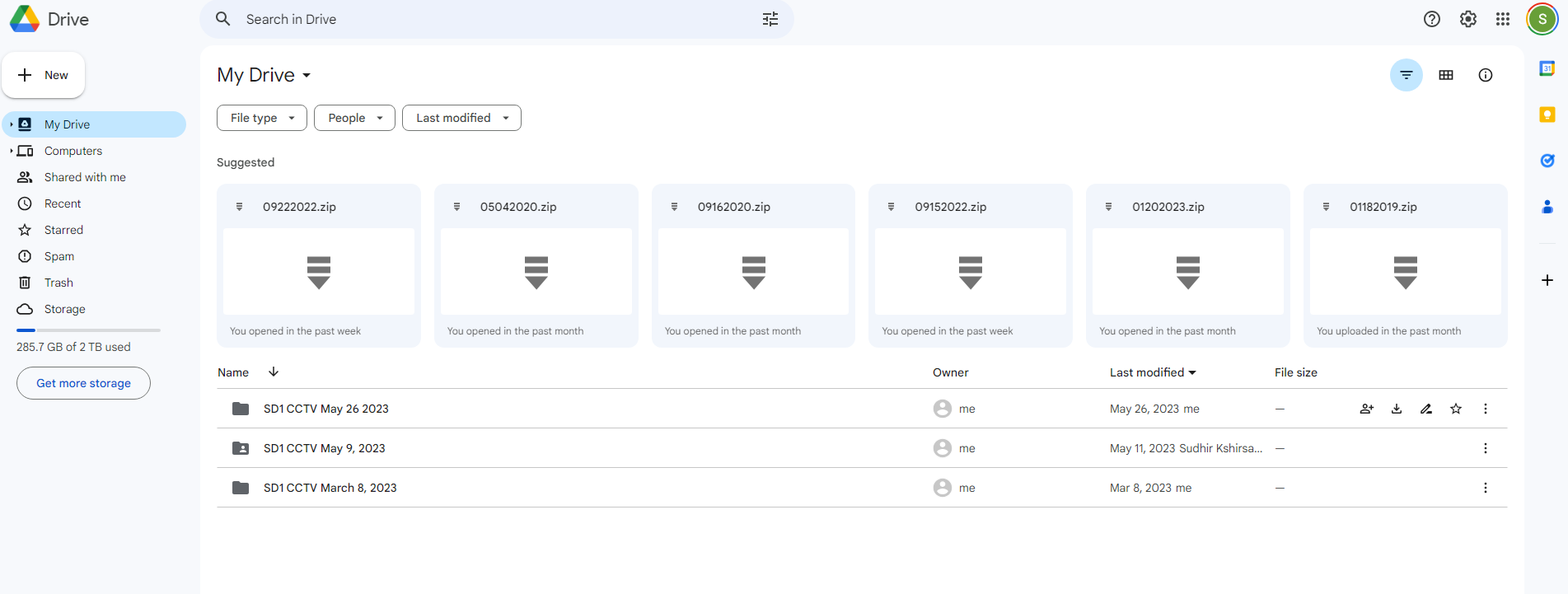Open suggested file 09152022.zip
The image size is (1568, 594).
pyautogui.click(x=971, y=265)
